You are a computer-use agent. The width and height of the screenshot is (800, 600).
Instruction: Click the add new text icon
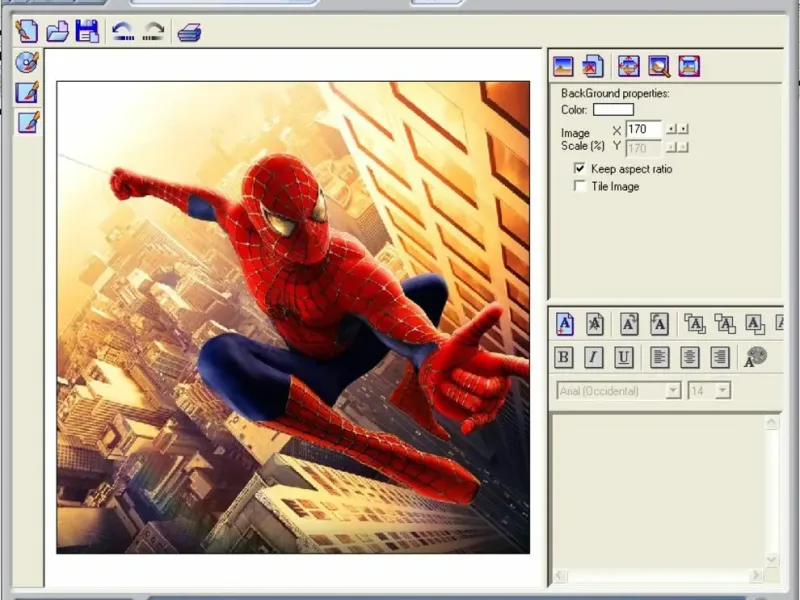click(x=565, y=323)
